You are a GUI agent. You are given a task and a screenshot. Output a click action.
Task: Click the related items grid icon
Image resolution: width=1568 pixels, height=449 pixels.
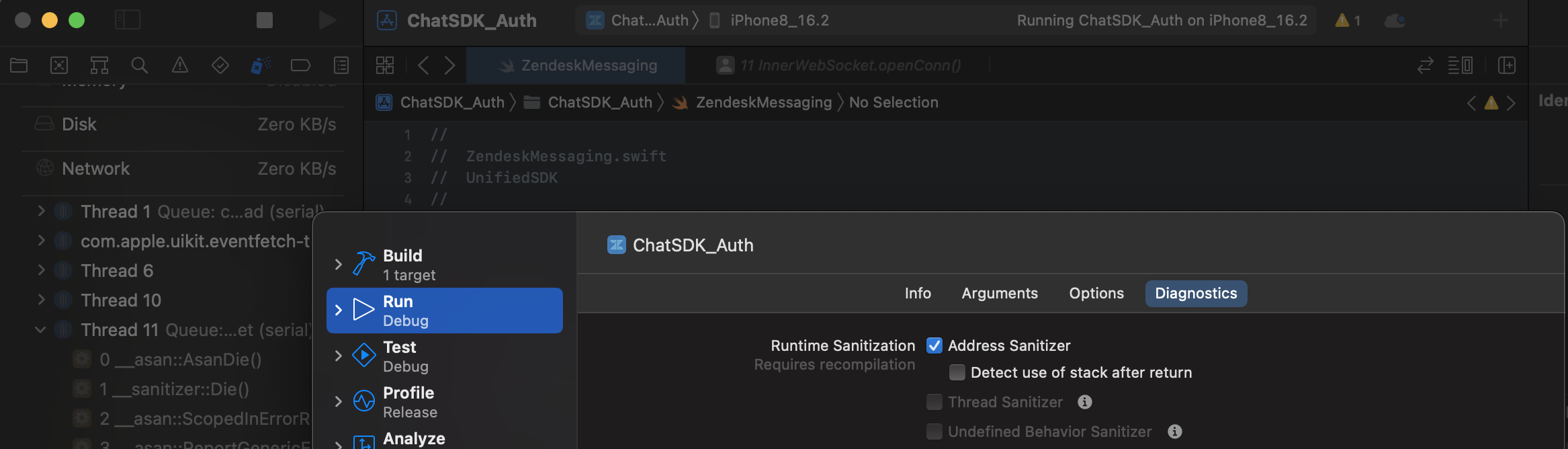pyautogui.click(x=385, y=65)
